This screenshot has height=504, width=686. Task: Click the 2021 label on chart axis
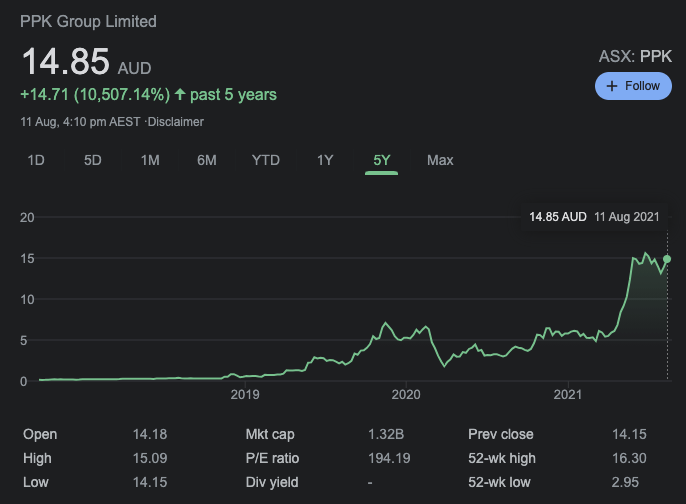click(x=567, y=395)
